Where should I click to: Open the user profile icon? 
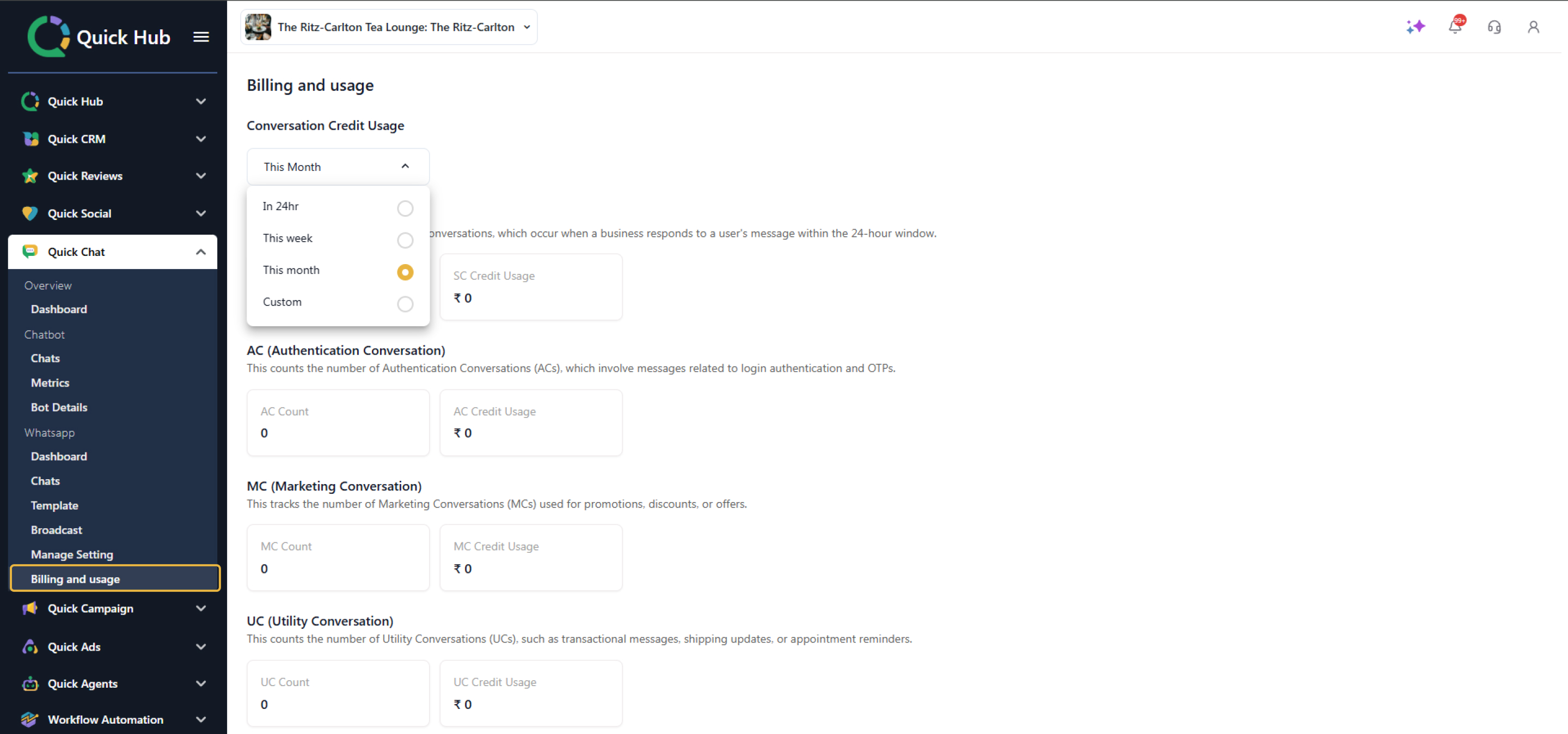(x=1533, y=27)
